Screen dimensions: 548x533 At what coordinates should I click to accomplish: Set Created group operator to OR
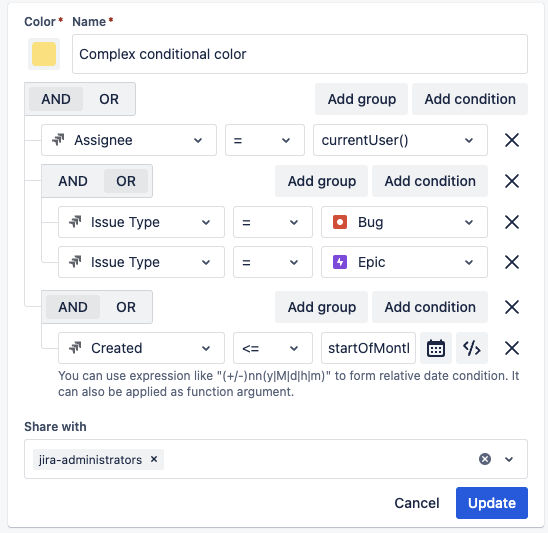[x=126, y=307]
